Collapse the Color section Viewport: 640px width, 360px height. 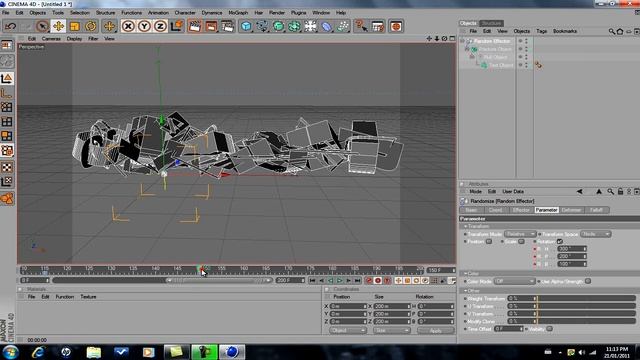point(465,273)
